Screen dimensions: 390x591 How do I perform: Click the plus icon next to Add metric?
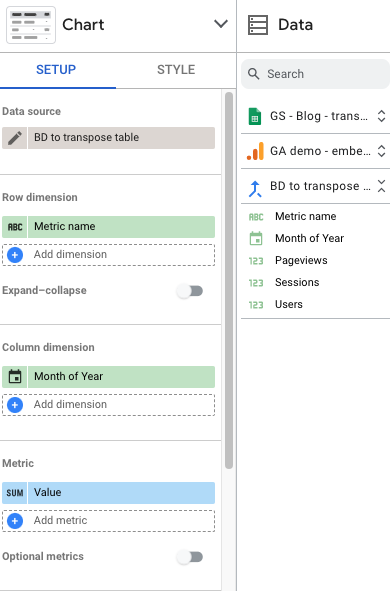pyautogui.click(x=15, y=521)
